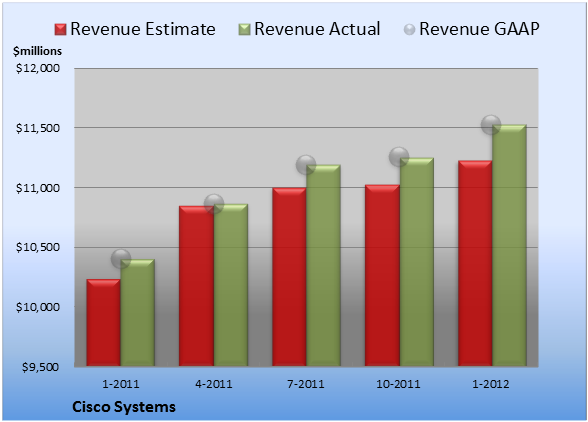
Task: Click the $11,000 axis value
Action: pos(38,188)
